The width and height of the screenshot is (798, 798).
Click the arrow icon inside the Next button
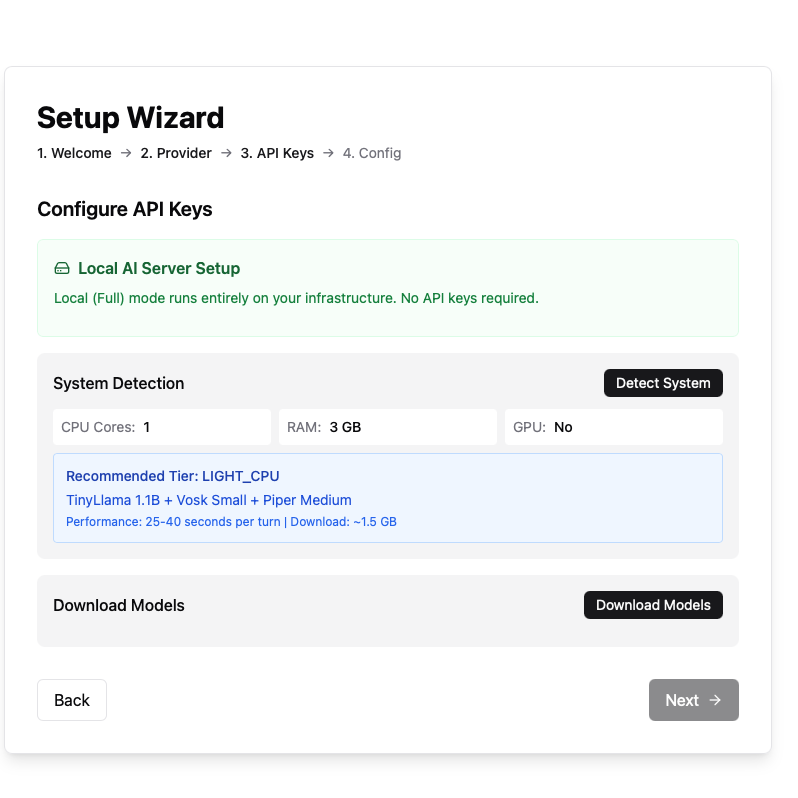pos(715,700)
